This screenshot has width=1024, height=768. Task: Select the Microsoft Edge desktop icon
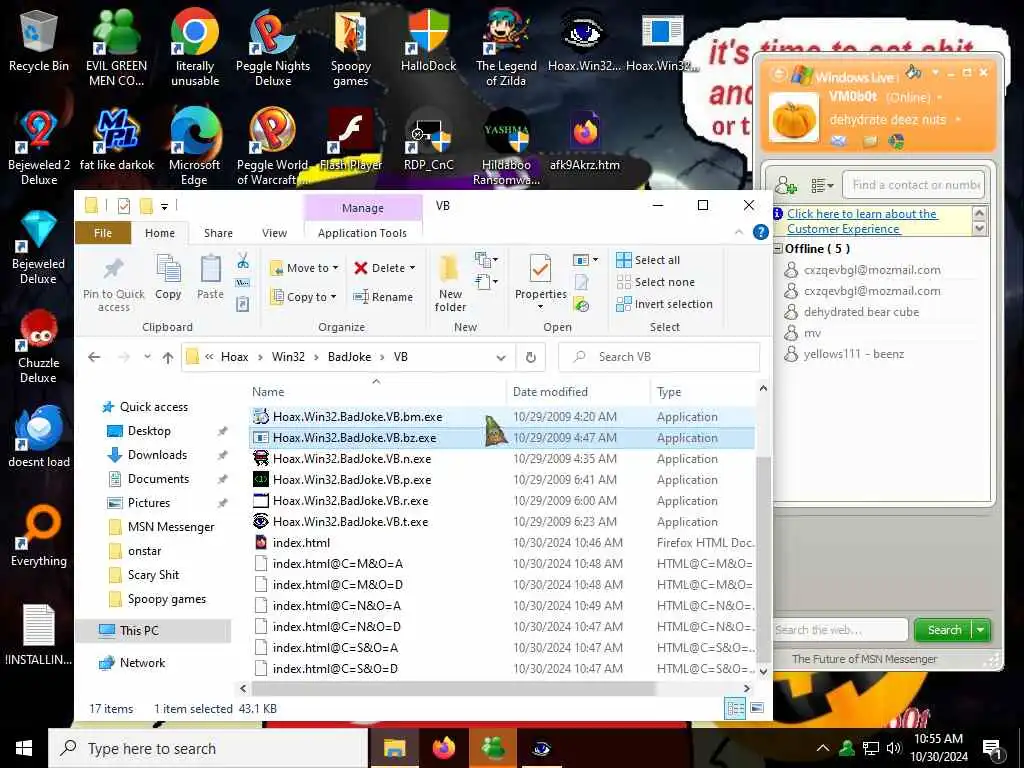[x=195, y=148]
